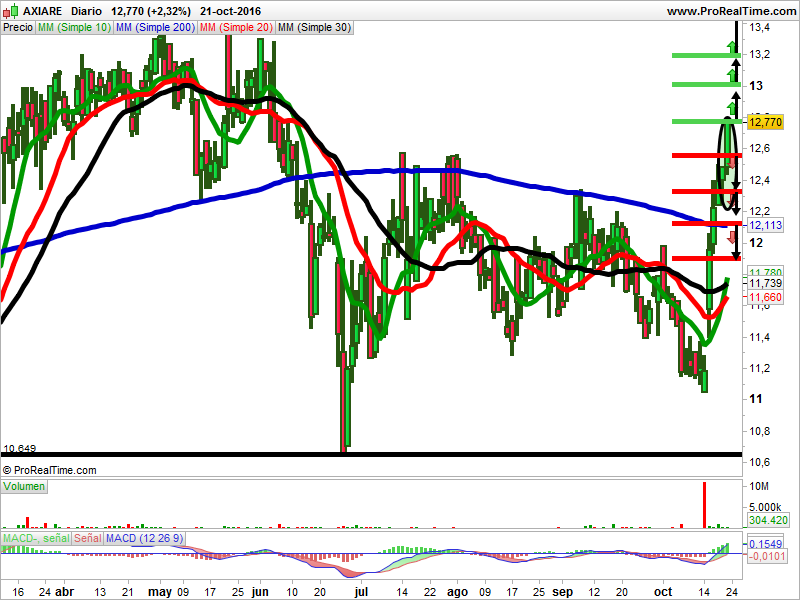Click the 12,770 current price tag
800x600 pixels.
765,122
